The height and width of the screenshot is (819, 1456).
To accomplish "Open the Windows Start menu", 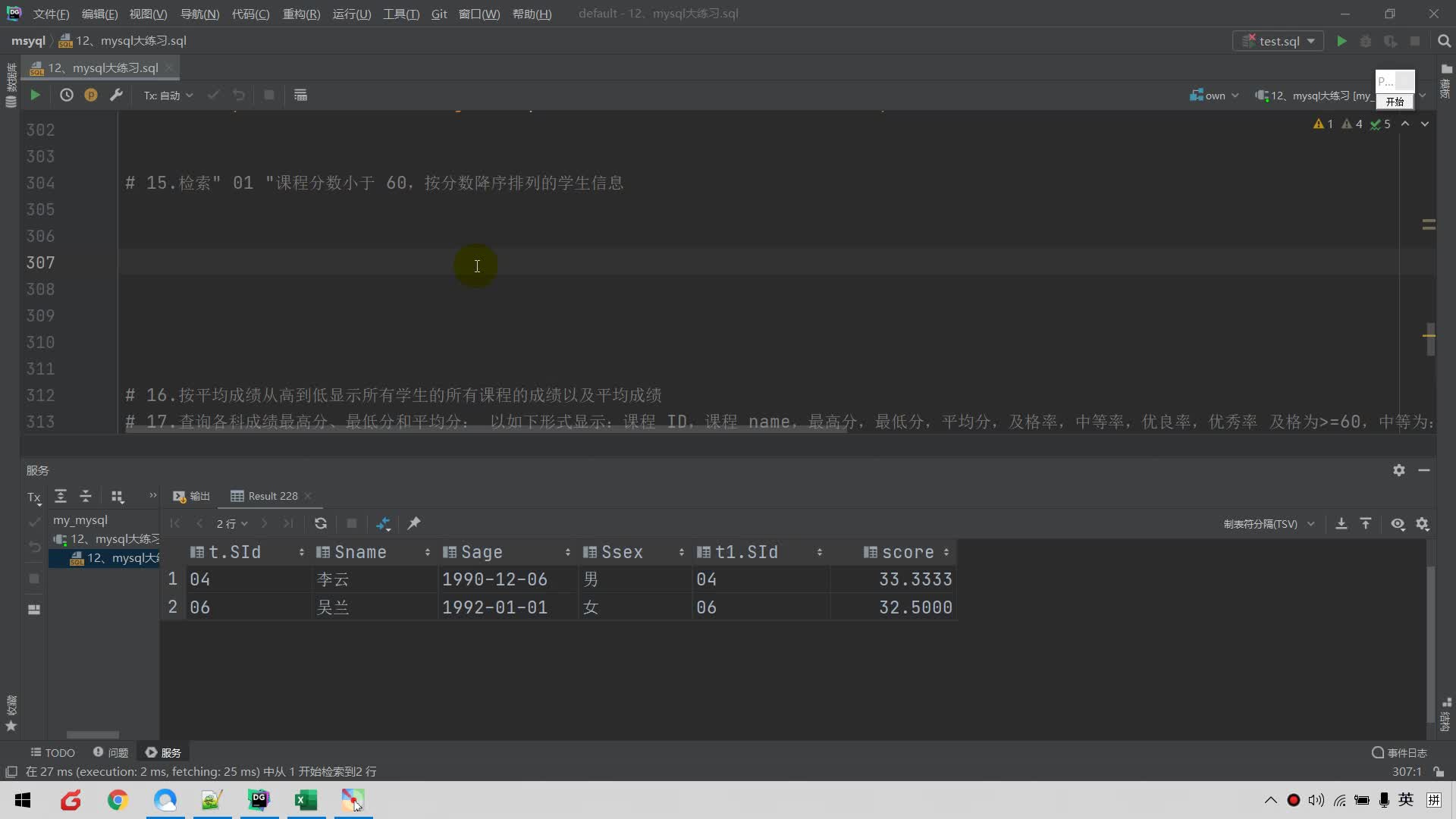I will pos(23,799).
